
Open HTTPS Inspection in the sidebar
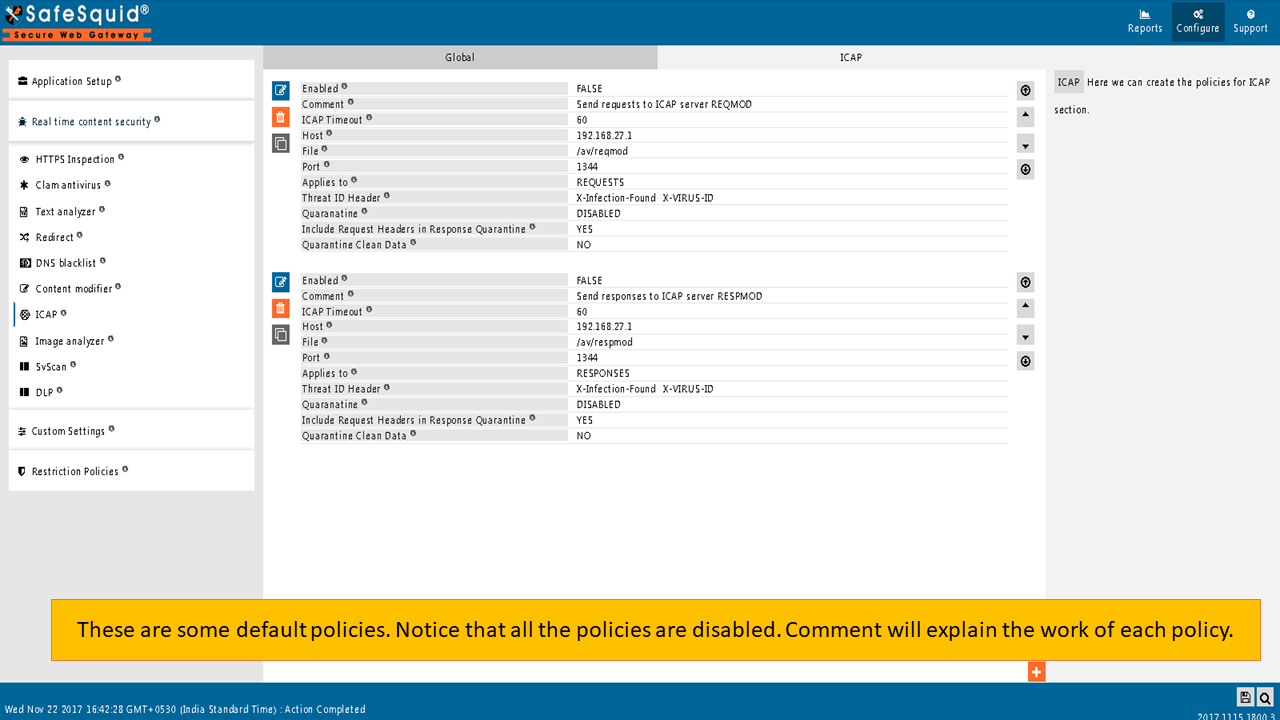pyautogui.click(x=75, y=159)
